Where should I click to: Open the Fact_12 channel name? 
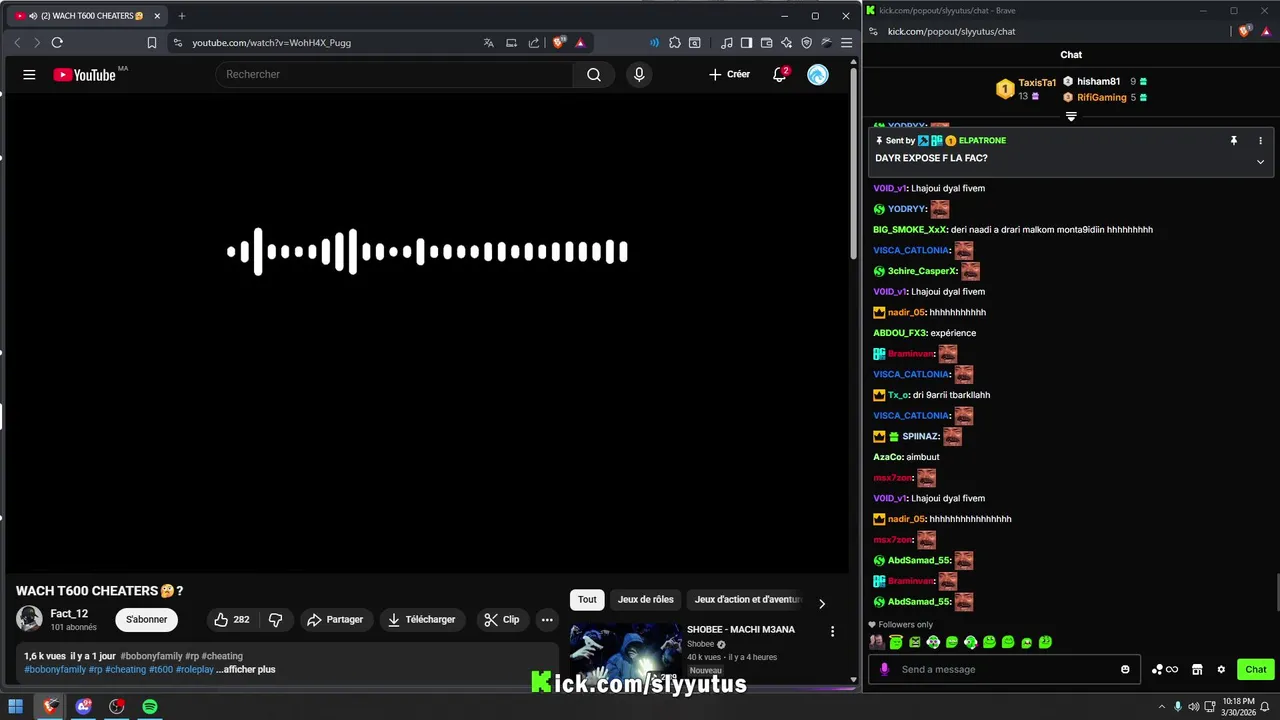click(x=69, y=614)
